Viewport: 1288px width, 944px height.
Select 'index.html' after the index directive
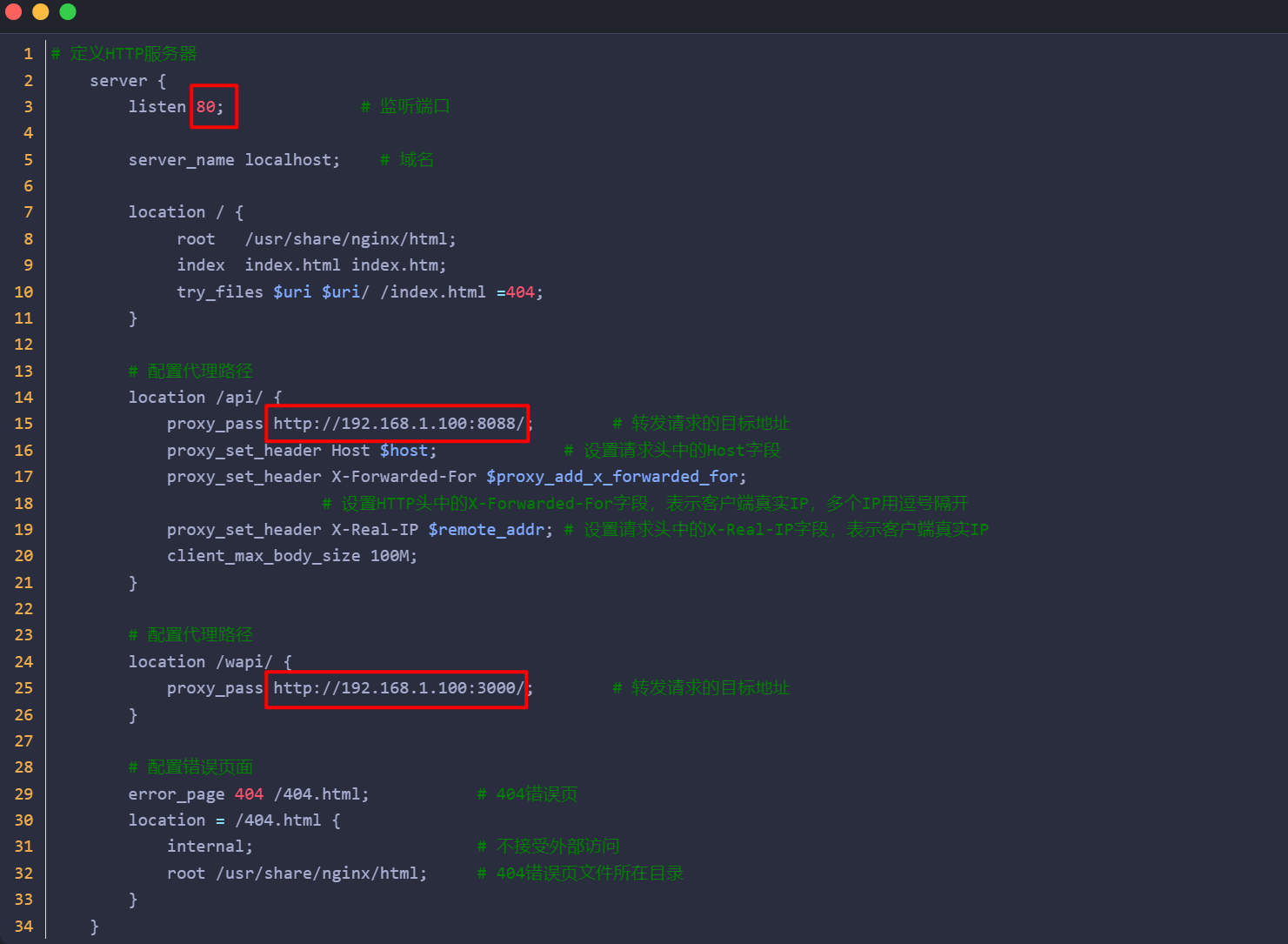coord(292,264)
